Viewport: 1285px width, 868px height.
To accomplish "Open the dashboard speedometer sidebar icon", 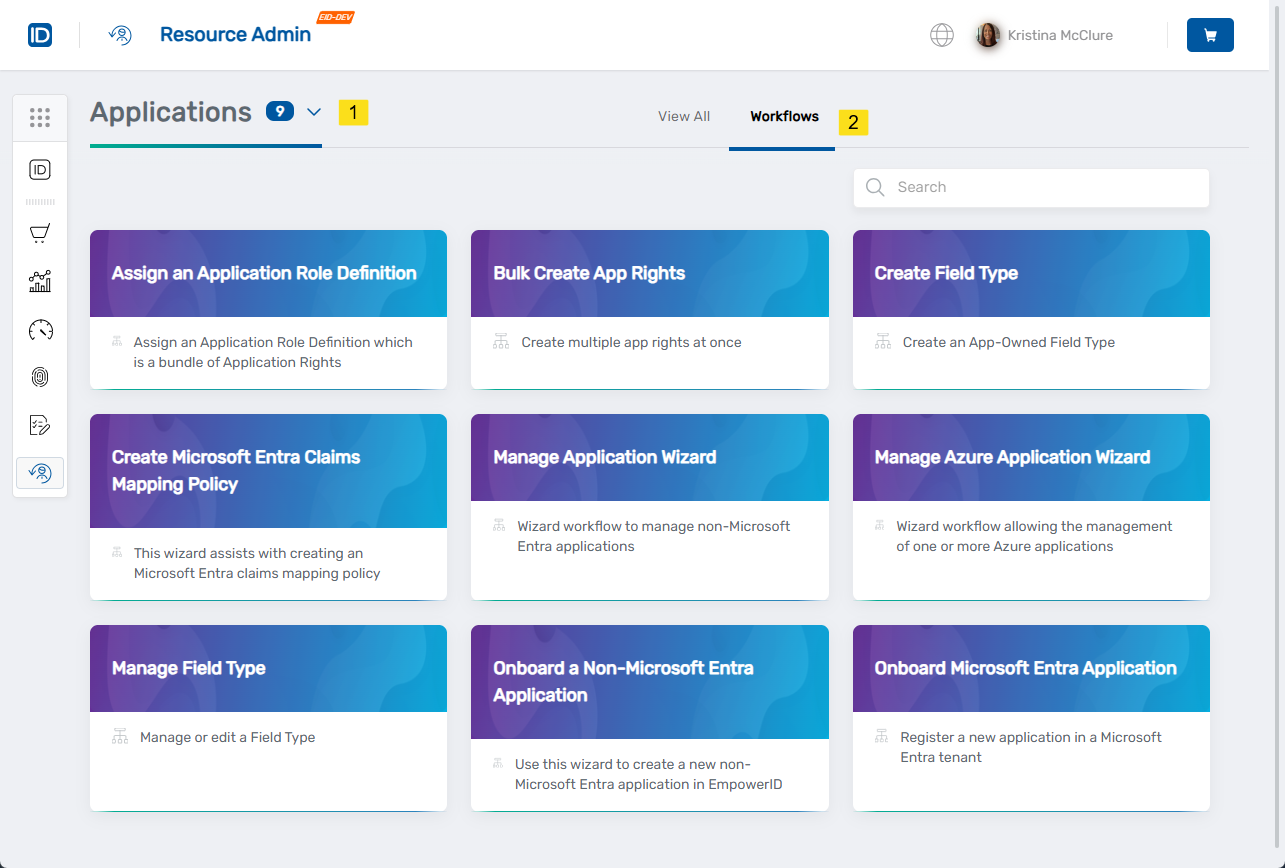I will point(40,329).
